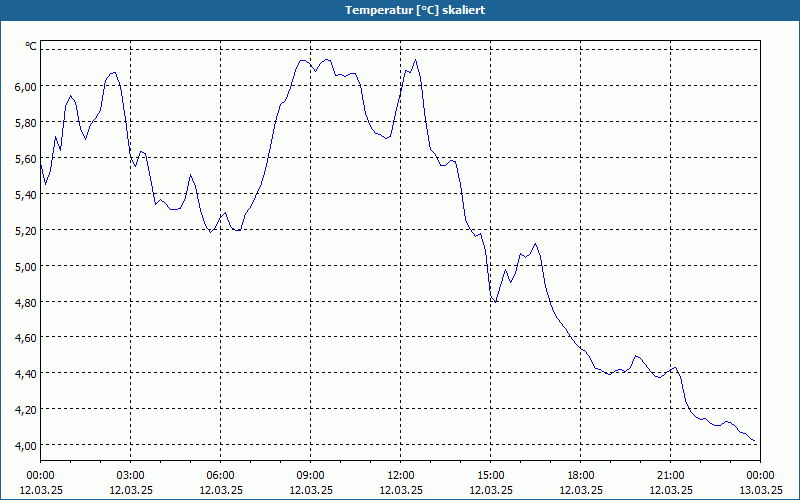Select the 6,00 y-axis label

coord(26,87)
